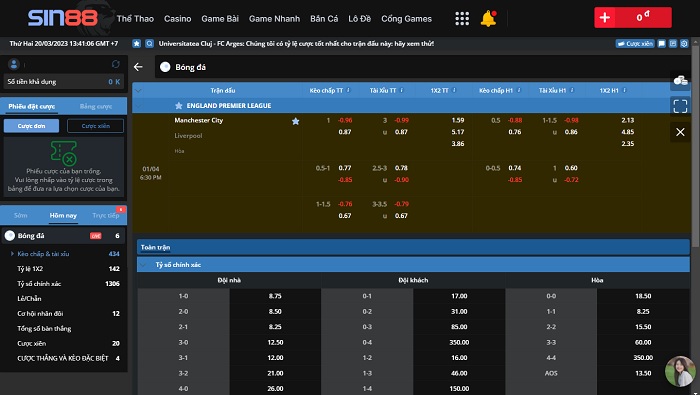Click the info icon next to 1X2 TT

(454, 90)
